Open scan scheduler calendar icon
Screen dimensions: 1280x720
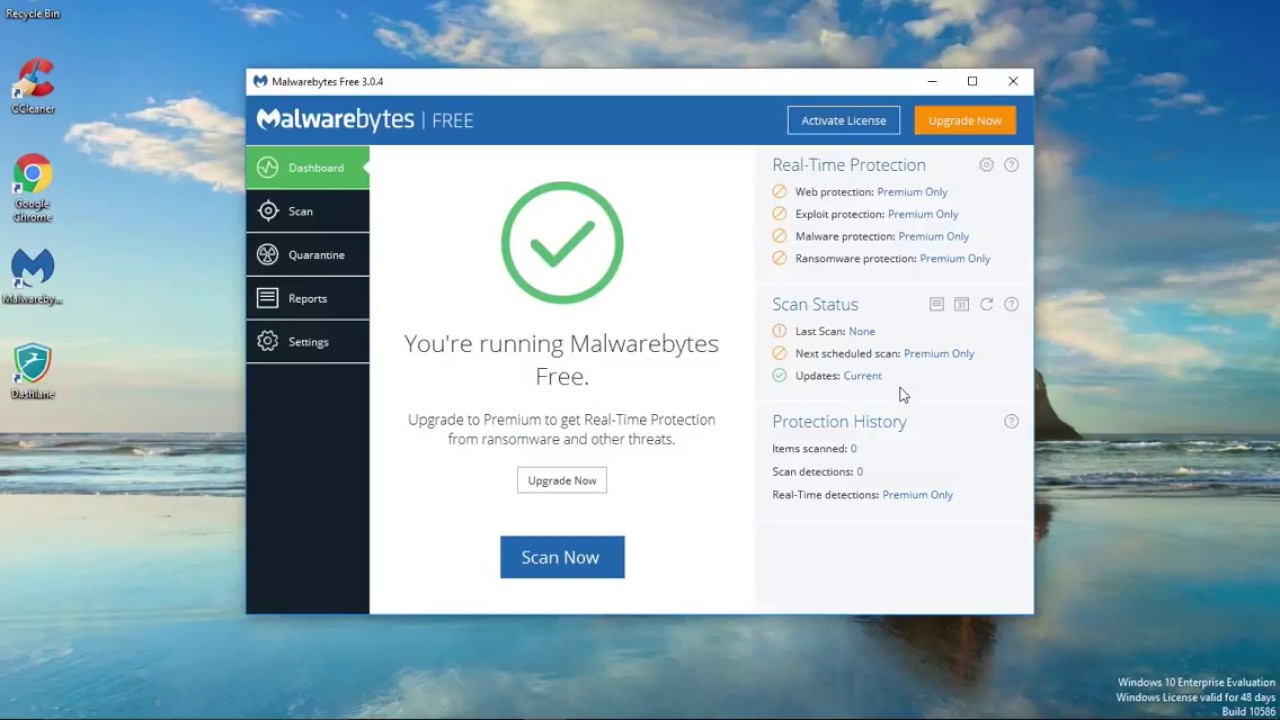click(961, 304)
